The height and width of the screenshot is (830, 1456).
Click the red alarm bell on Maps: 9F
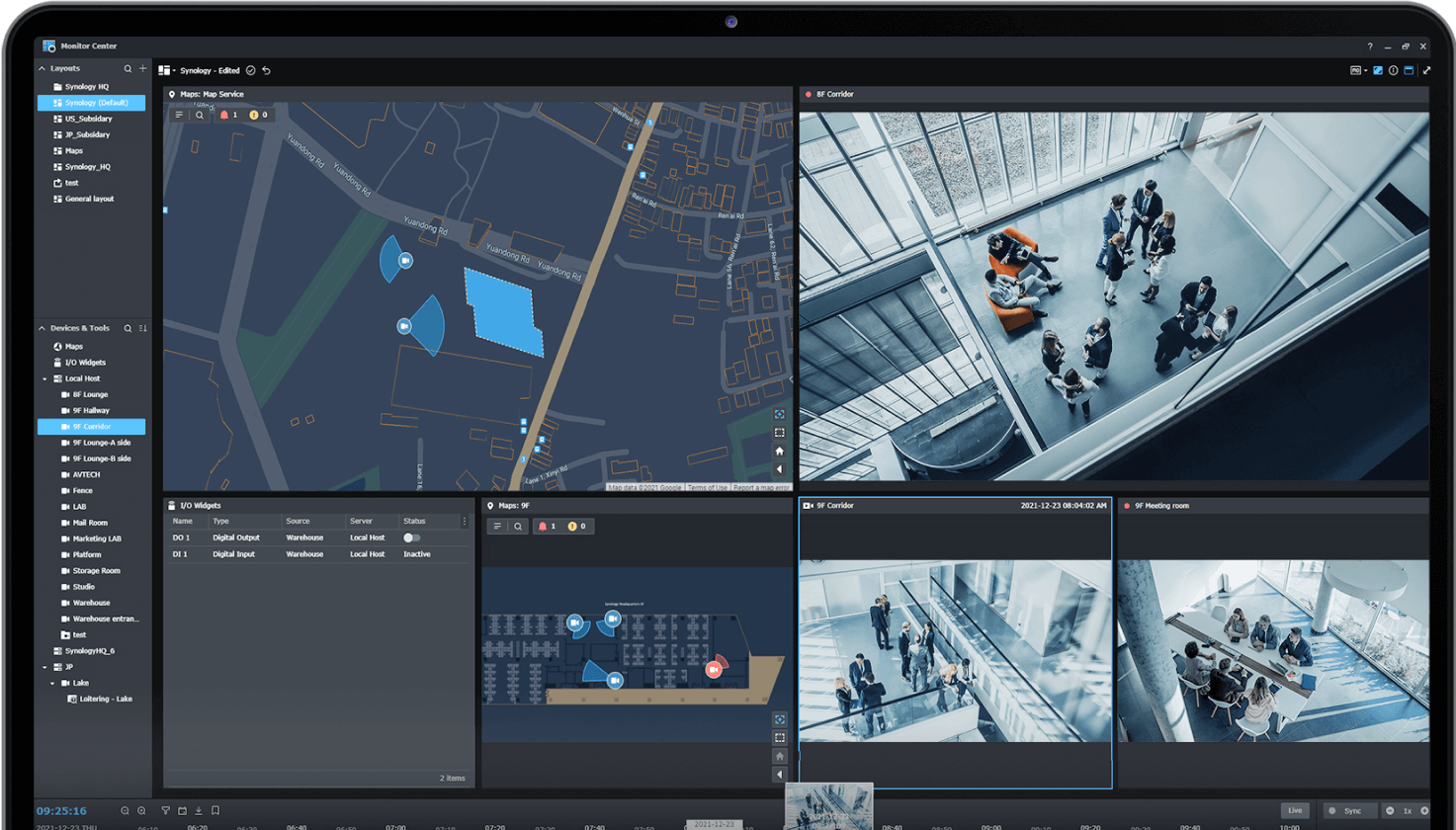[543, 527]
